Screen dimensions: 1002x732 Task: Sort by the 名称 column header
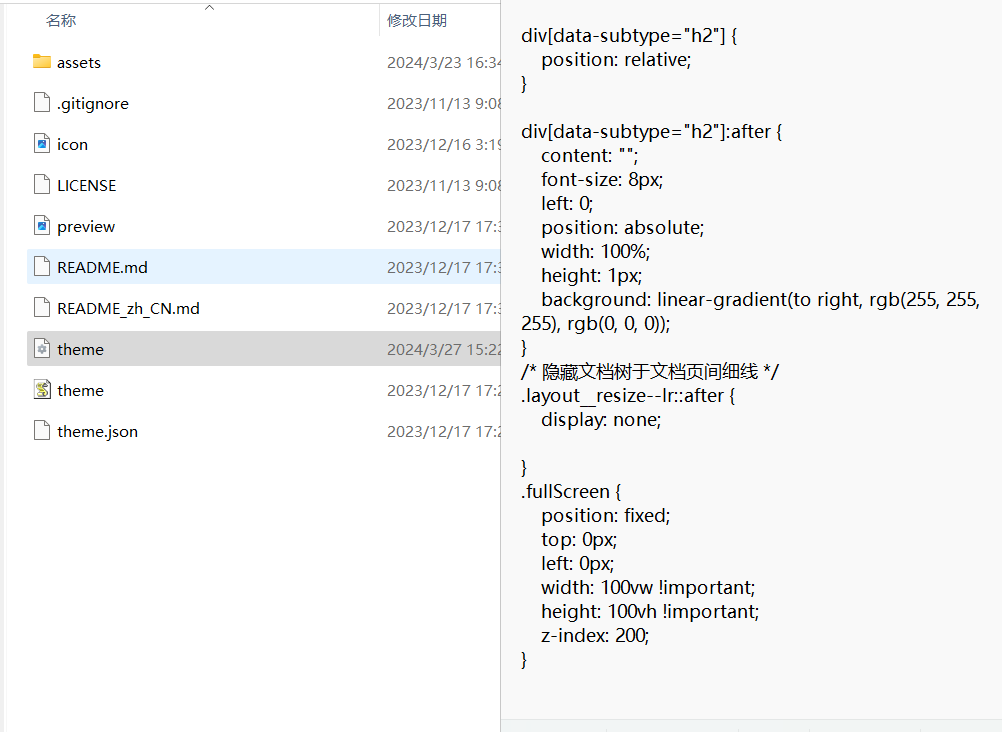pos(61,20)
